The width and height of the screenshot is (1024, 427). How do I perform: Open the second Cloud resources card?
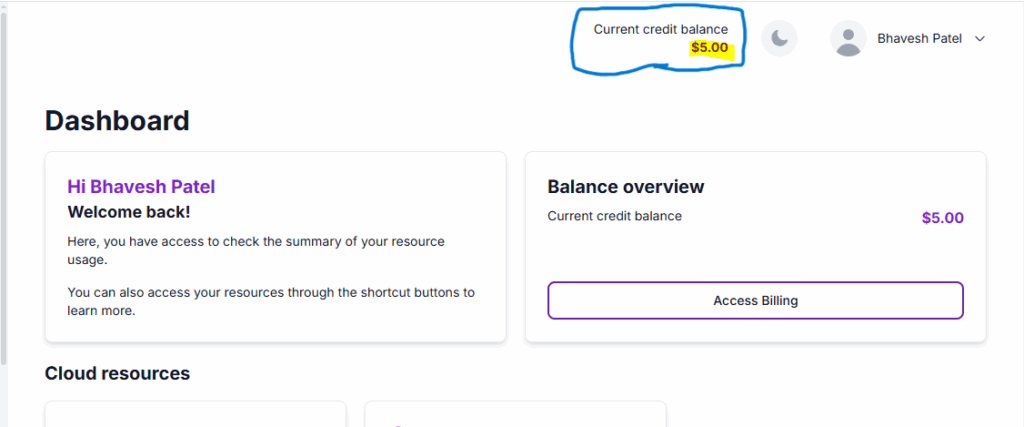515,415
